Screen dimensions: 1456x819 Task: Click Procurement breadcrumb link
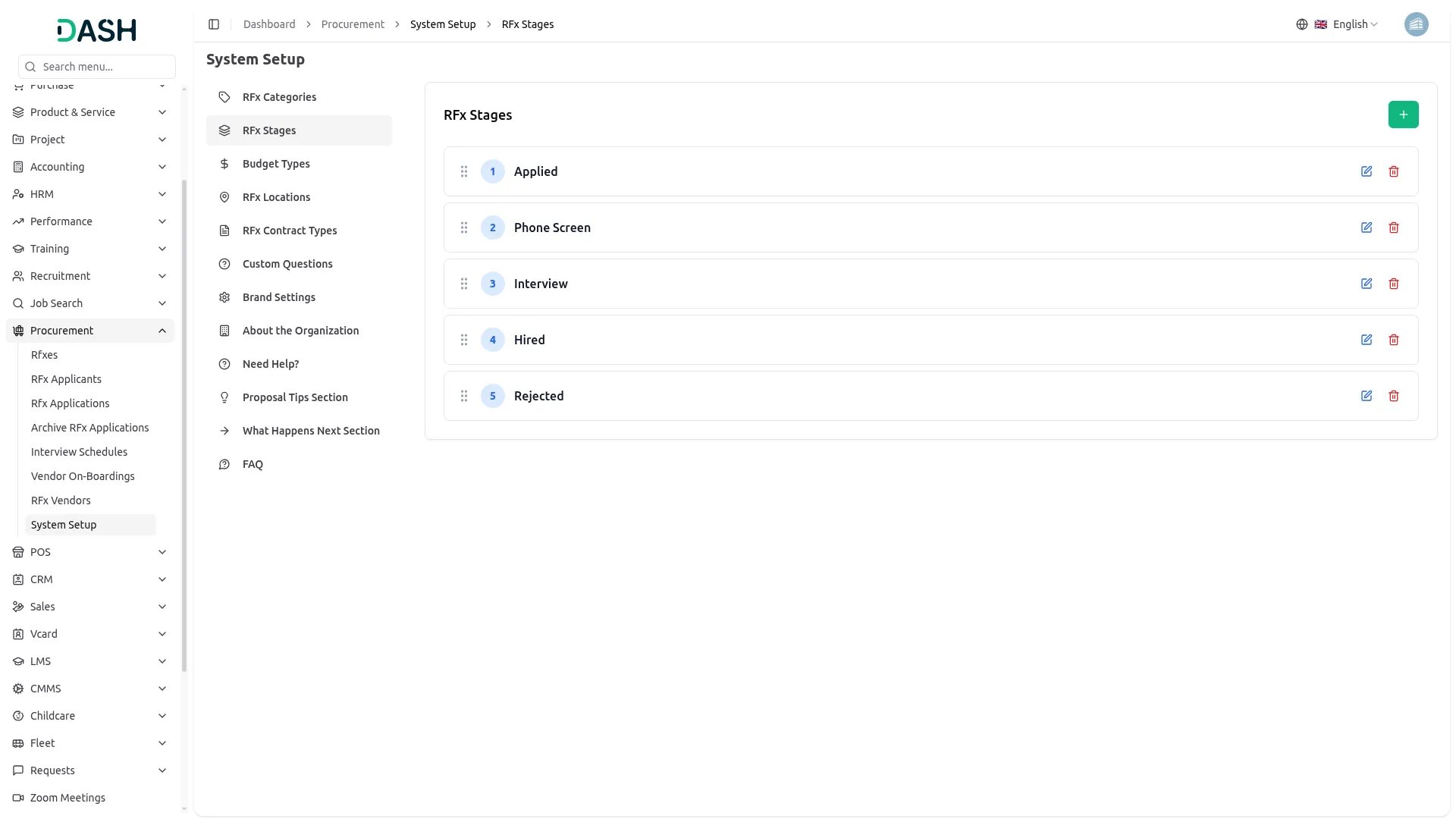click(x=353, y=24)
